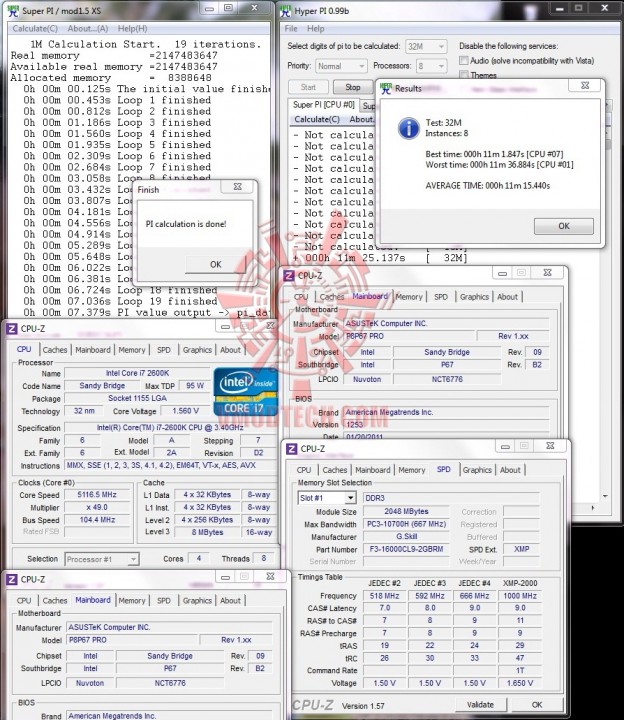Click the Multiplier x 49.0 value
This screenshot has height=720, width=624.
(x=97, y=507)
